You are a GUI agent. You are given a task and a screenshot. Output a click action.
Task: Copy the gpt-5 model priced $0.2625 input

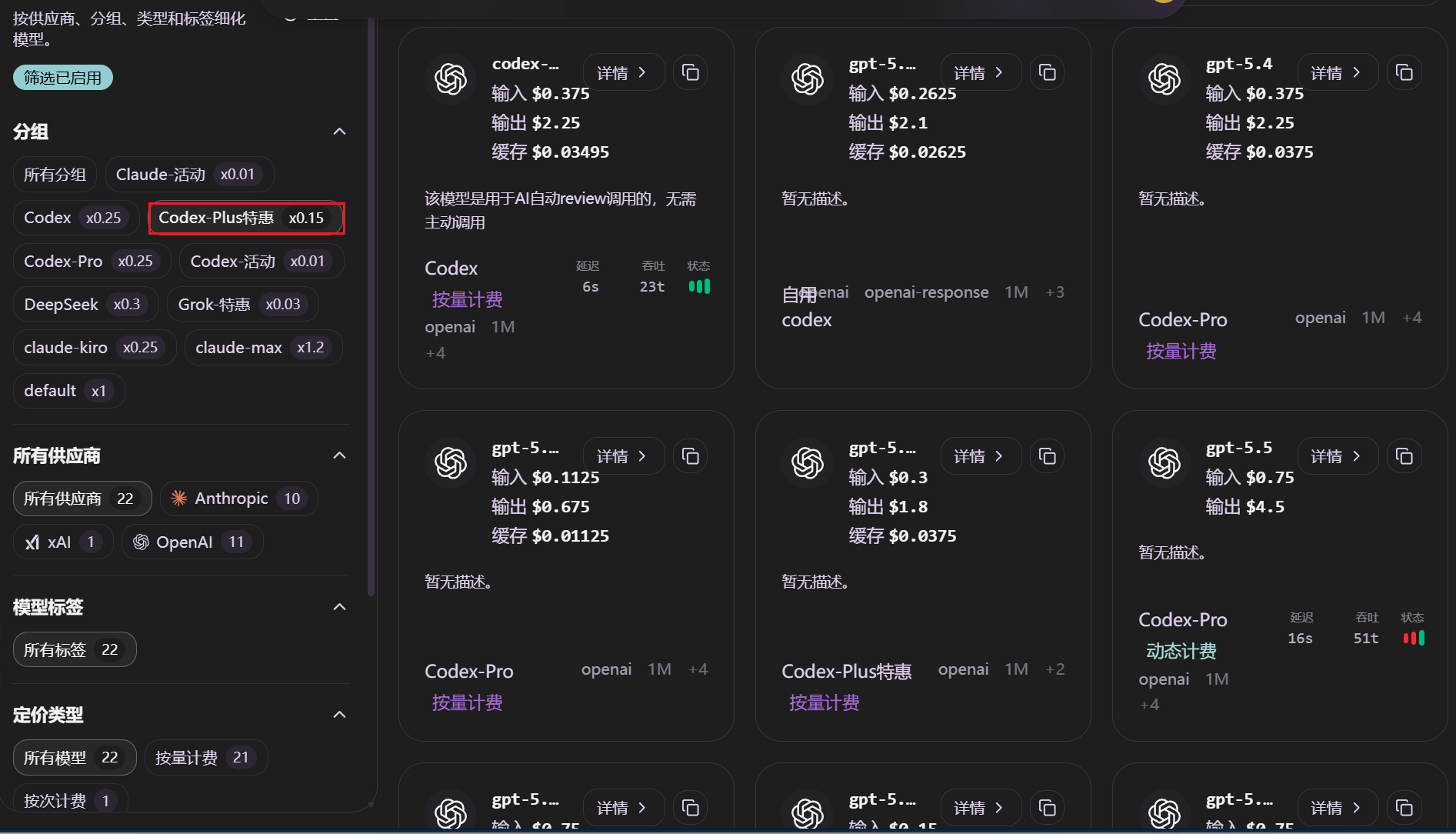(x=1048, y=72)
